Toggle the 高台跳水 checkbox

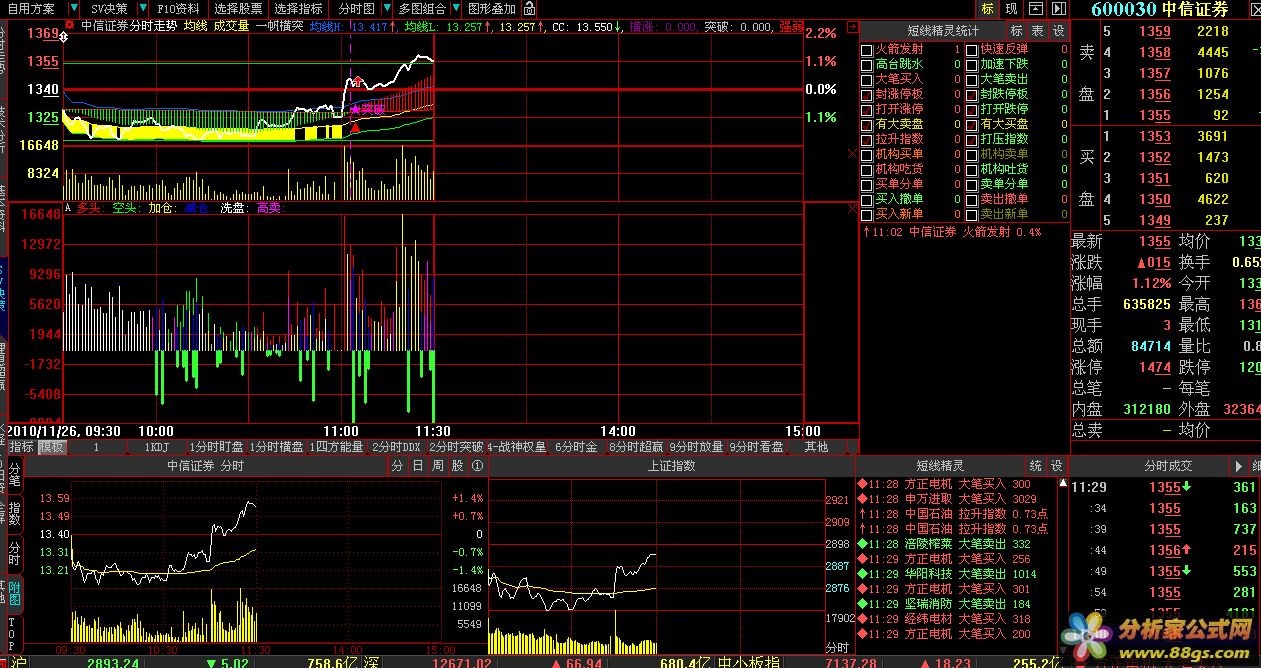[x=867, y=64]
